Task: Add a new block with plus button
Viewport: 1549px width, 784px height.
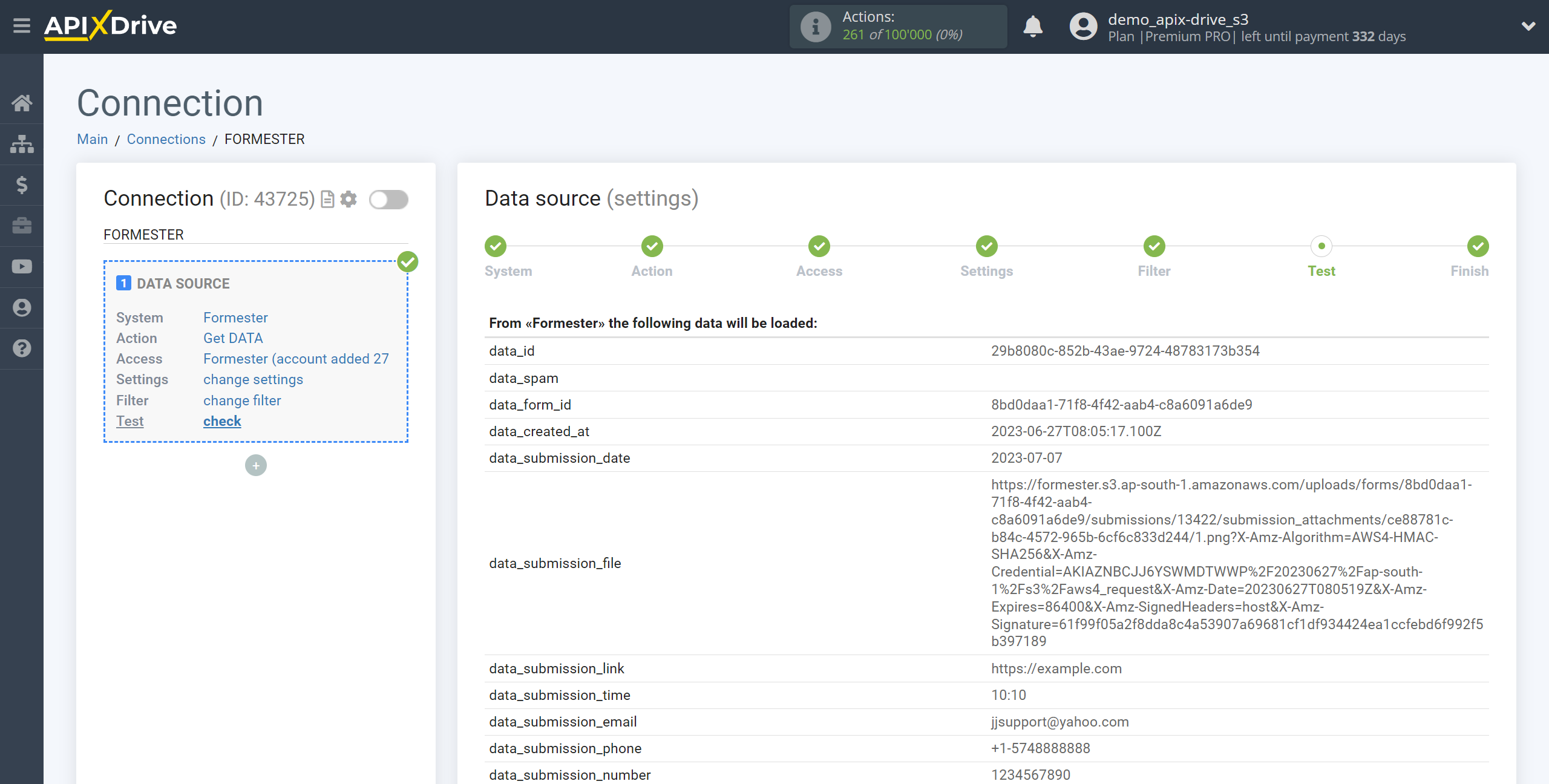Action: click(256, 465)
